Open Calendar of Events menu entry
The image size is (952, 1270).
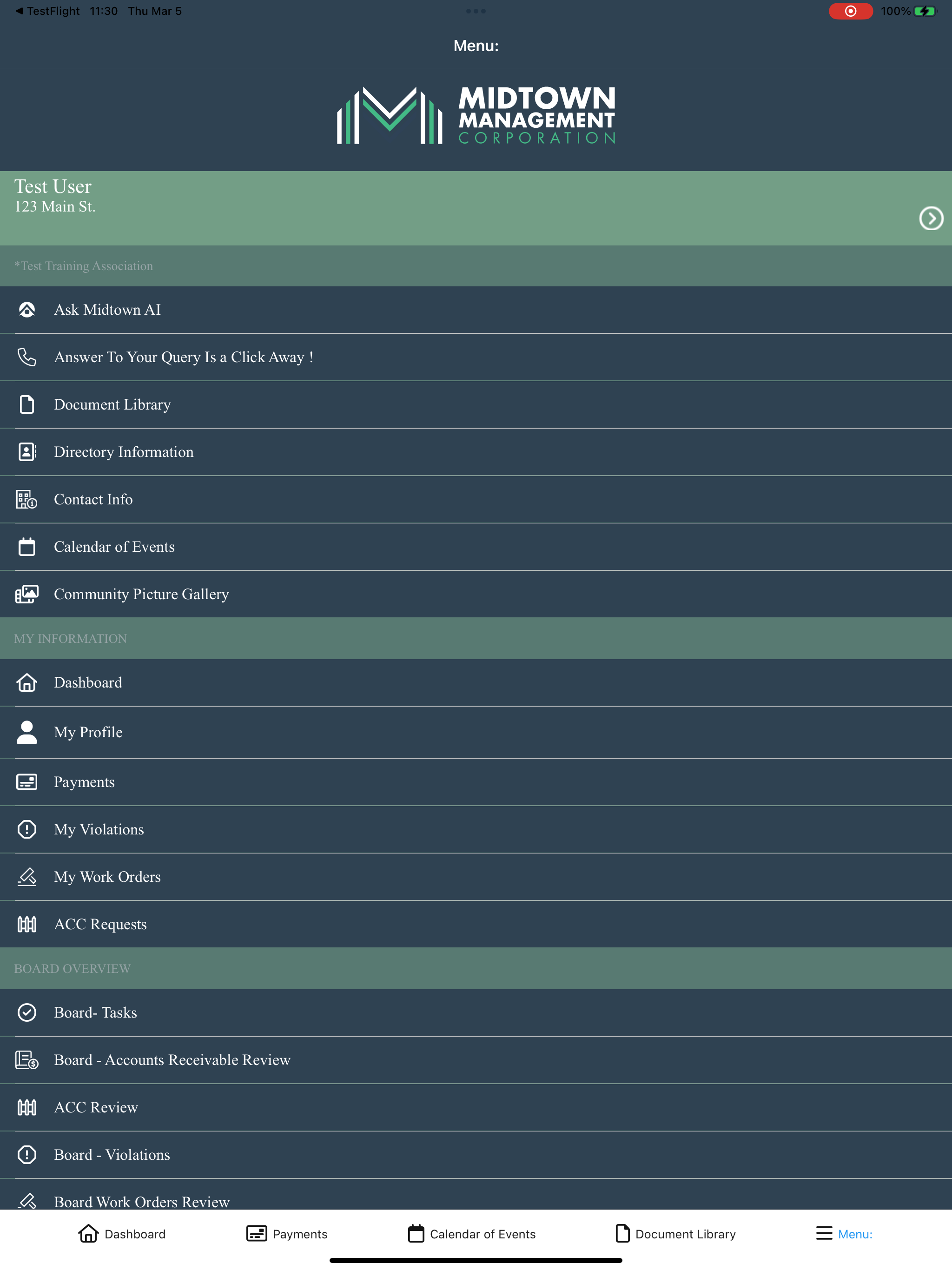[x=476, y=547]
